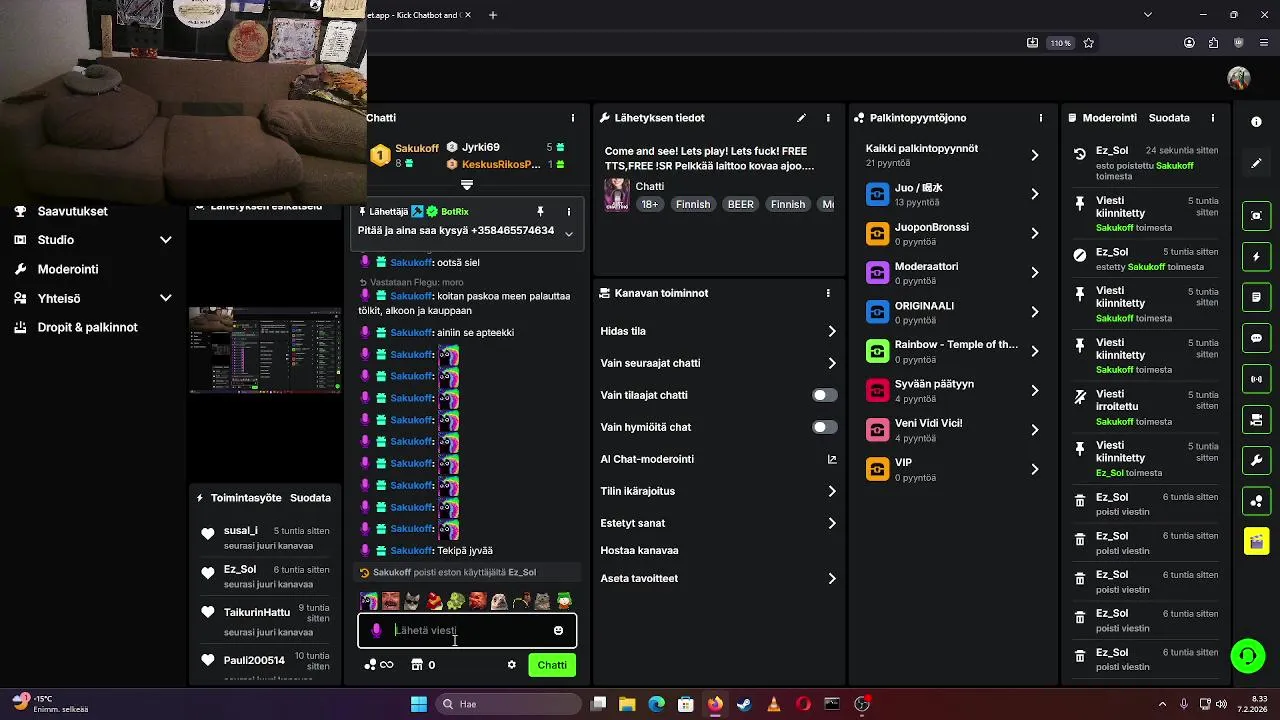The height and width of the screenshot is (720, 1280).
Task: Open Estetyt sanat settings
Action: click(718, 523)
